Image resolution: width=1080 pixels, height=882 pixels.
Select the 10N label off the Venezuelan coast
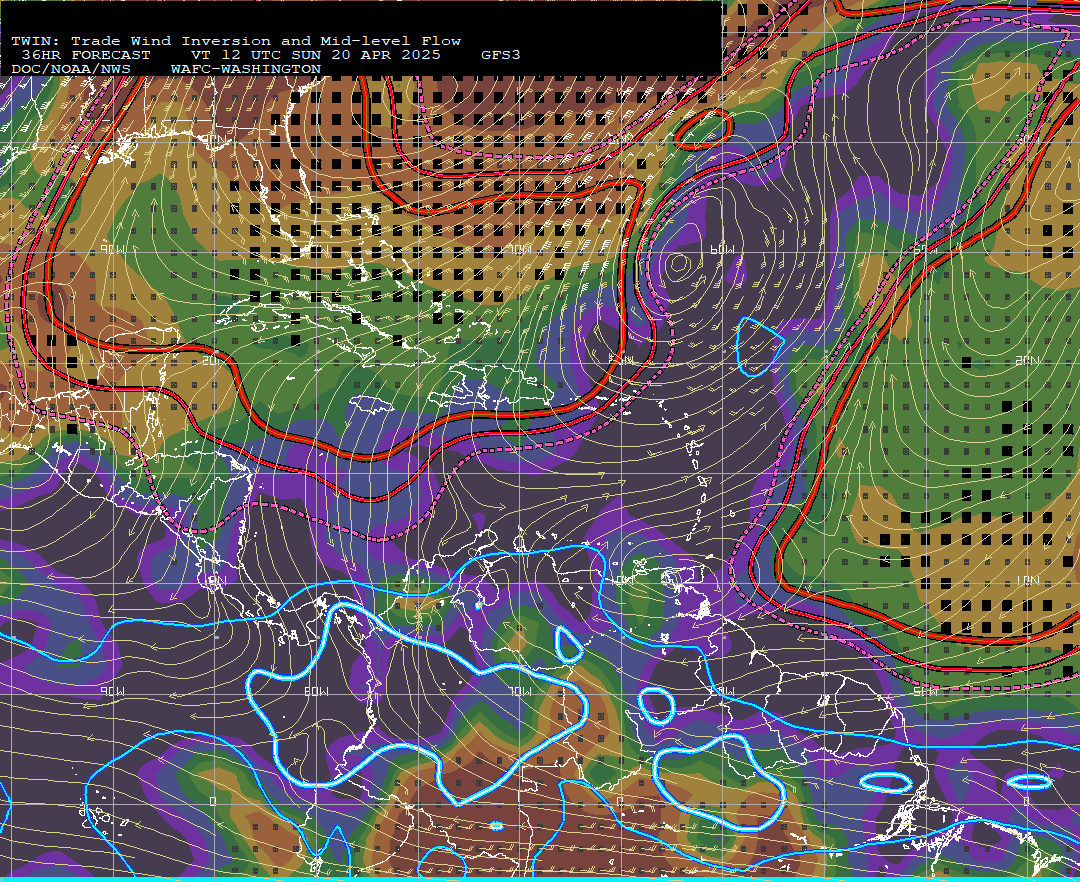(x=623, y=580)
